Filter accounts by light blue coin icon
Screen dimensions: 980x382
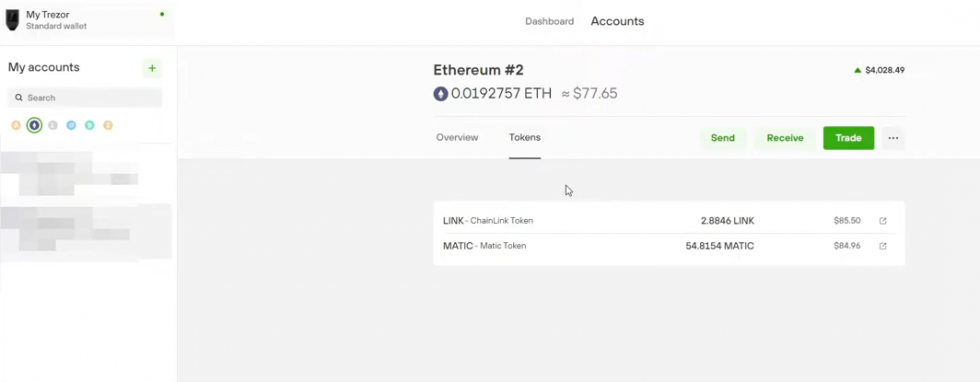point(71,125)
